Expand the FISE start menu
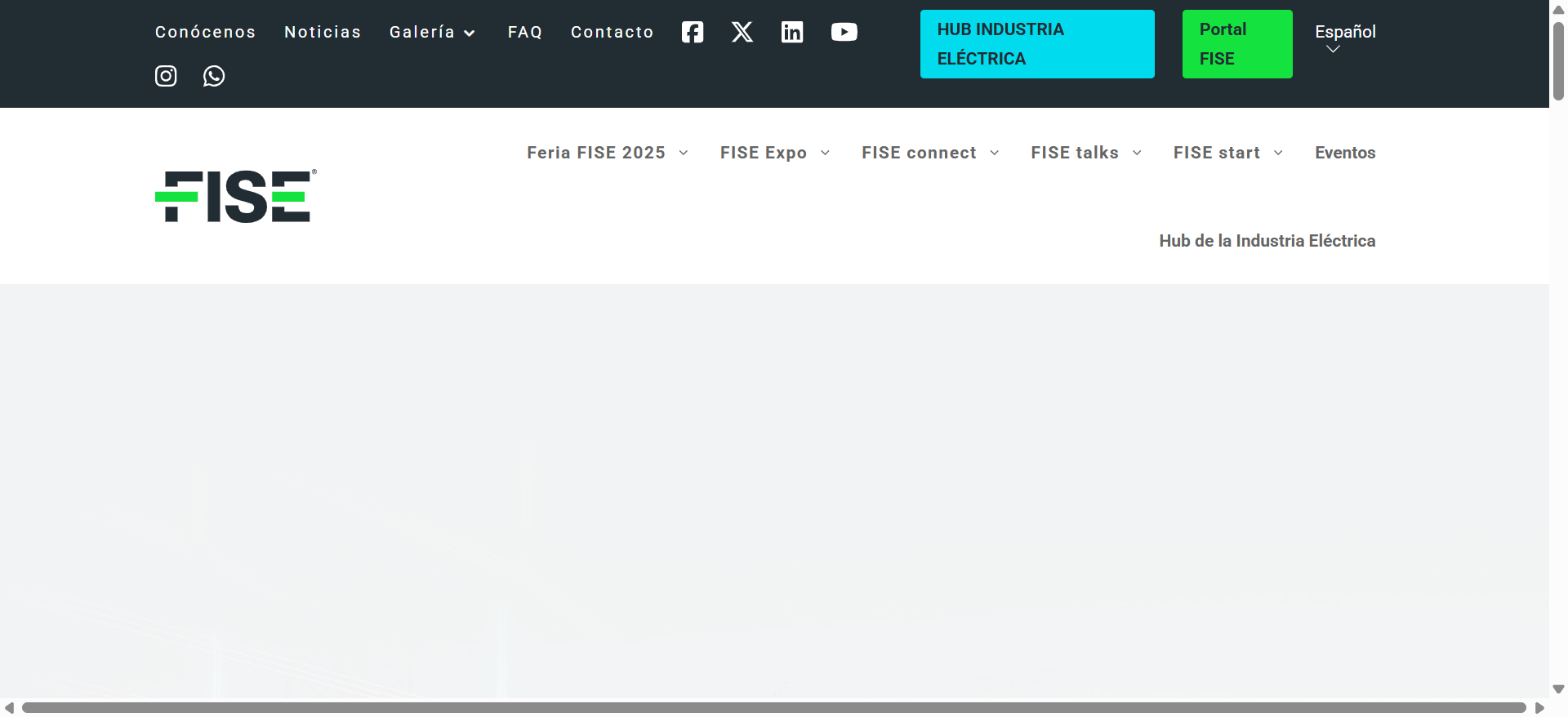 1228,153
